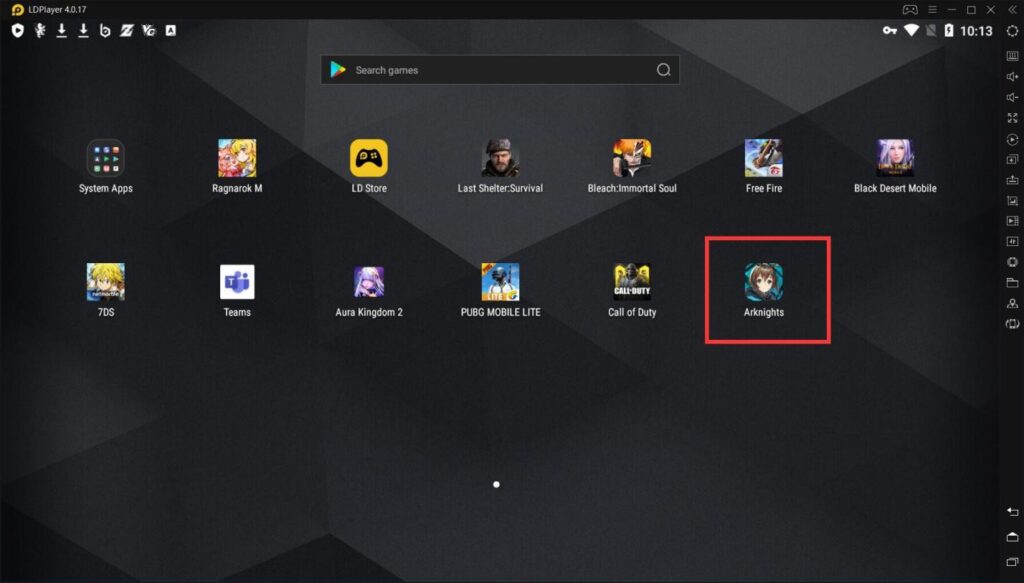Click shake/rotate device icon in sidebar
Screen dimensions: 1024x583
(1012, 324)
